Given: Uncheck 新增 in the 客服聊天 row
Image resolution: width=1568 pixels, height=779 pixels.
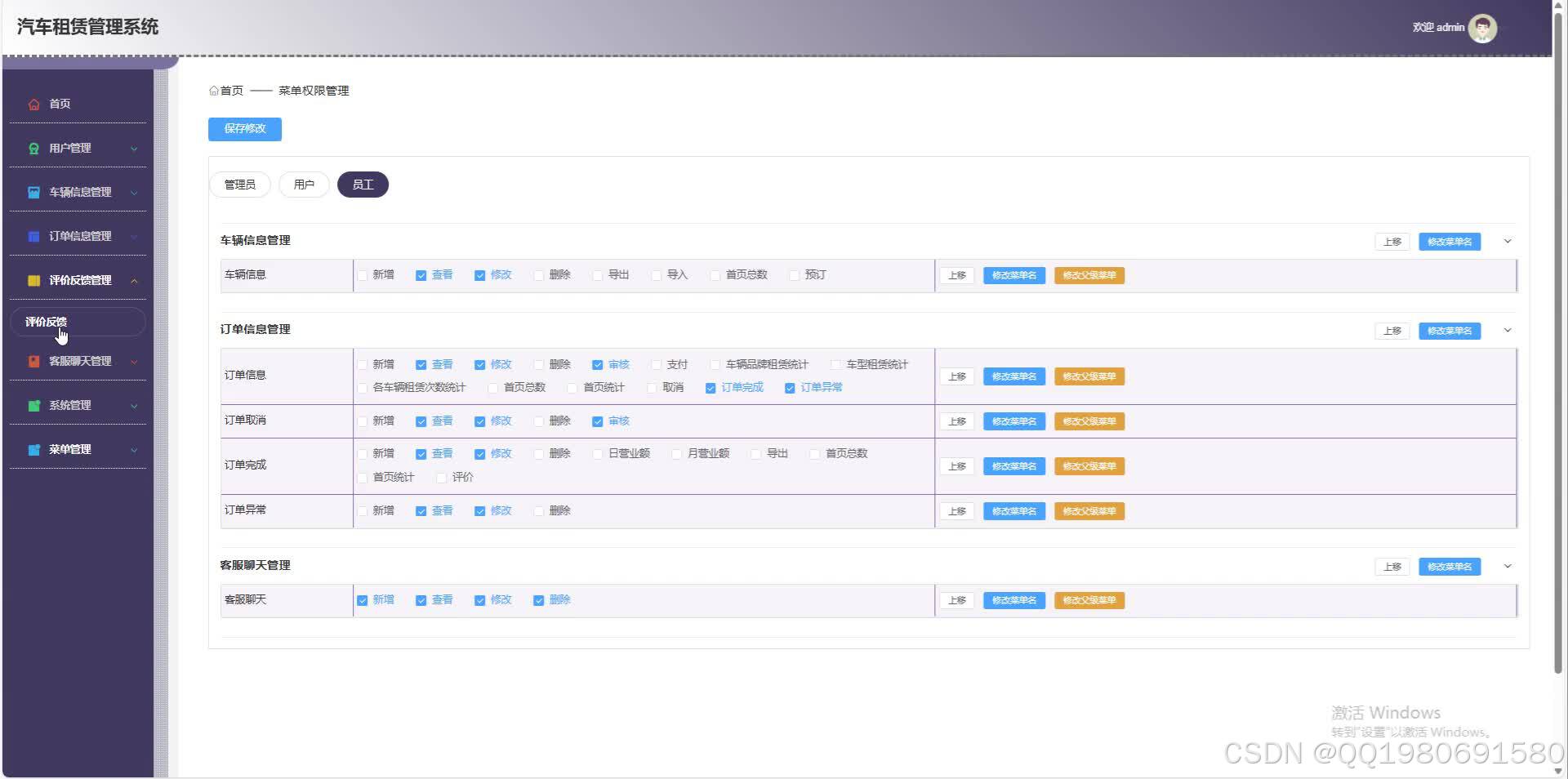Looking at the screenshot, I should 363,600.
